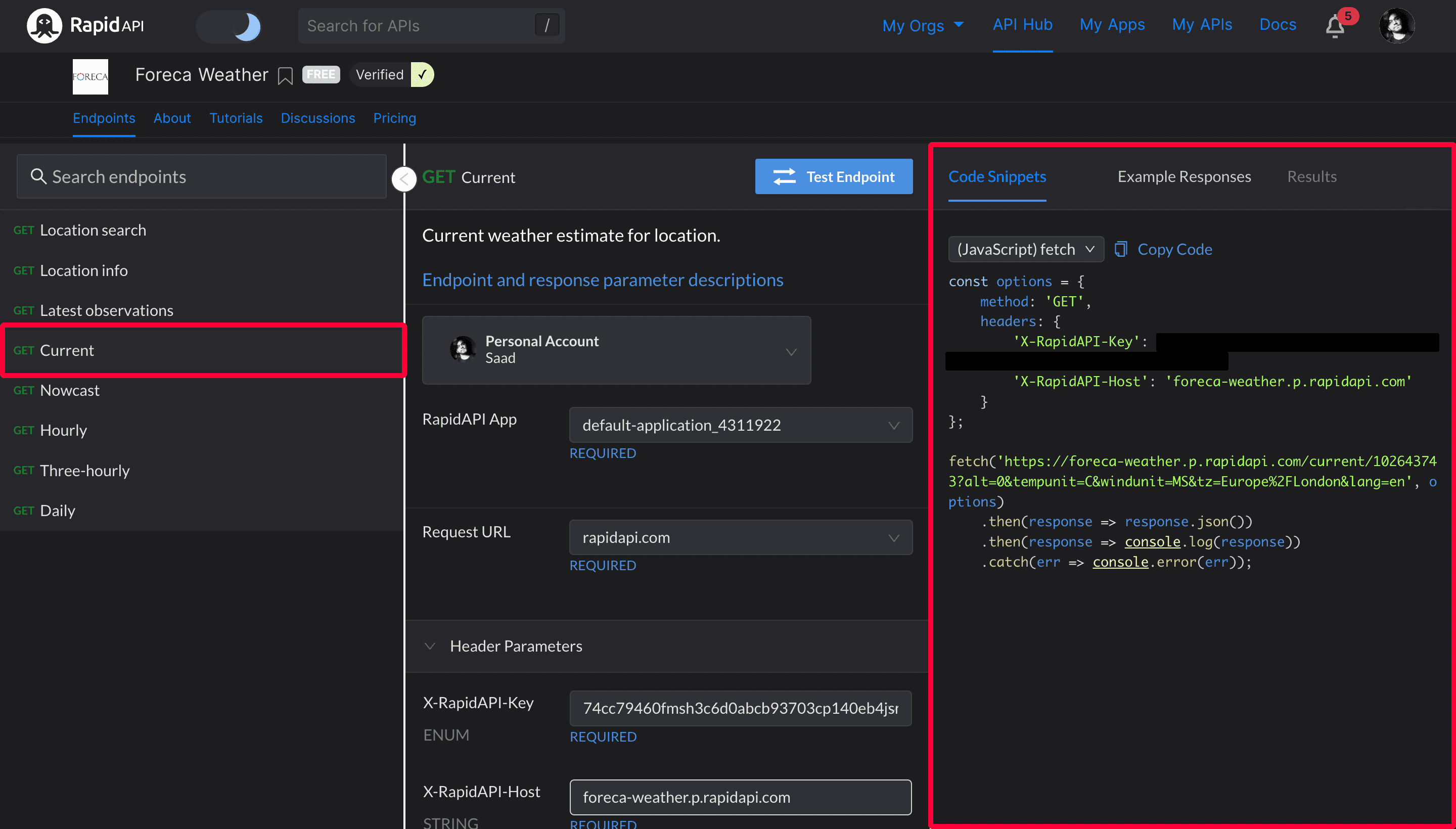Click the Verified checkmark badge
The width and height of the screenshot is (1456, 829).
422,75
